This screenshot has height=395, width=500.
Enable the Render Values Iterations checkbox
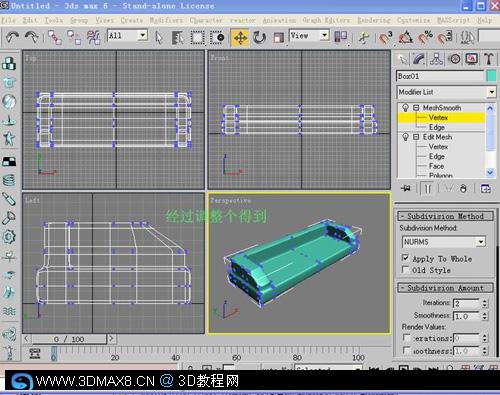pyautogui.click(x=406, y=338)
